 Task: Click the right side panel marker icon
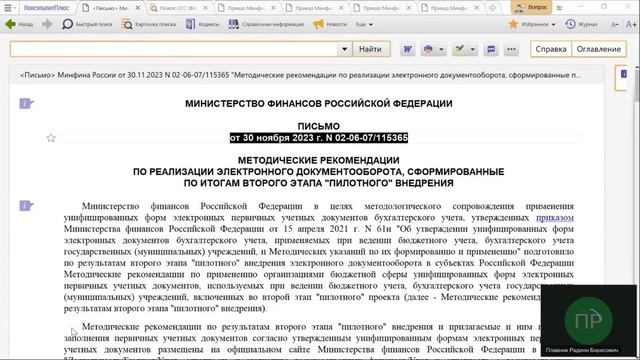[x=623, y=74]
